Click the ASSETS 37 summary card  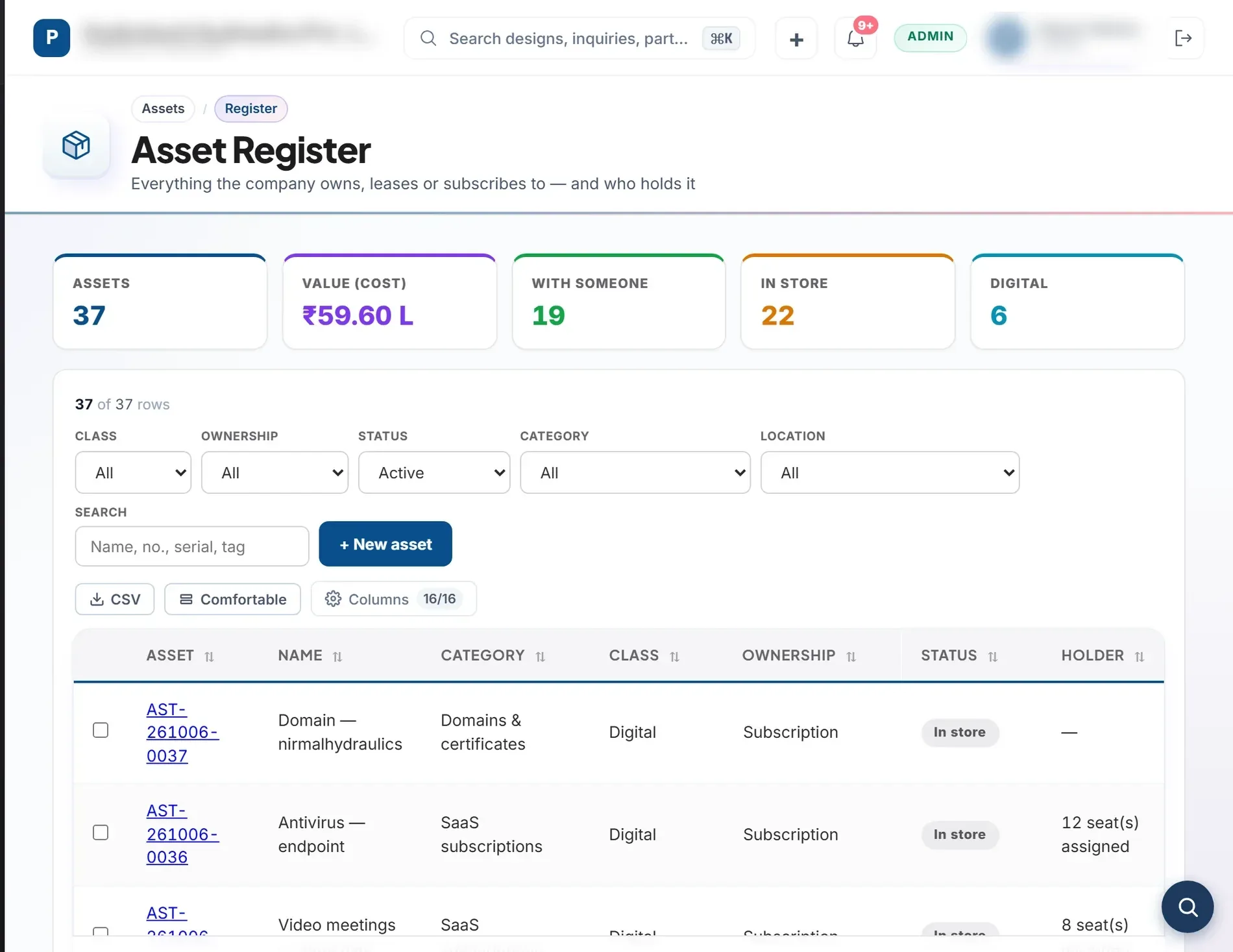160,302
